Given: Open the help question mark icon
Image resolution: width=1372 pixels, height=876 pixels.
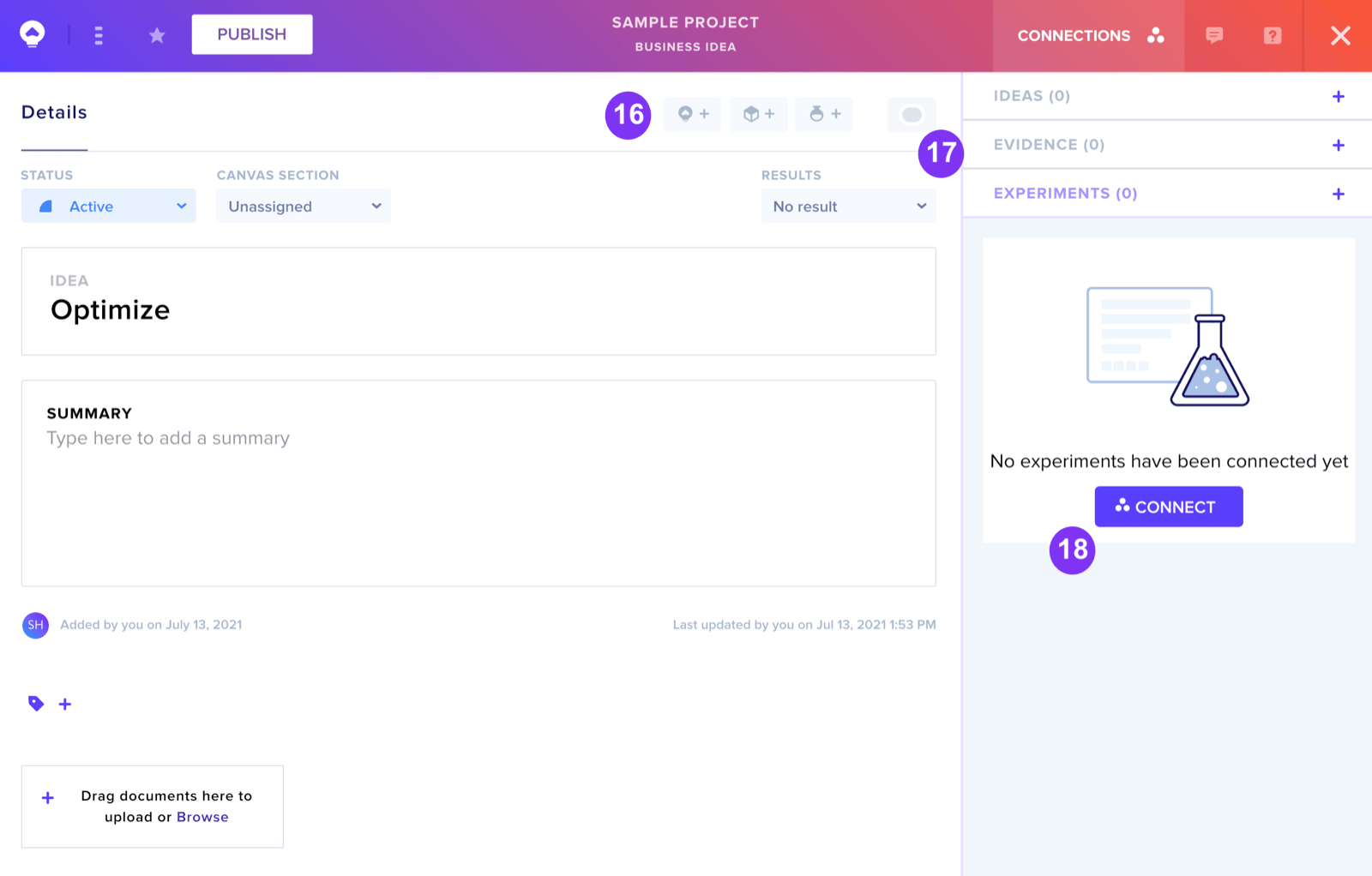Looking at the screenshot, I should coord(1273,35).
